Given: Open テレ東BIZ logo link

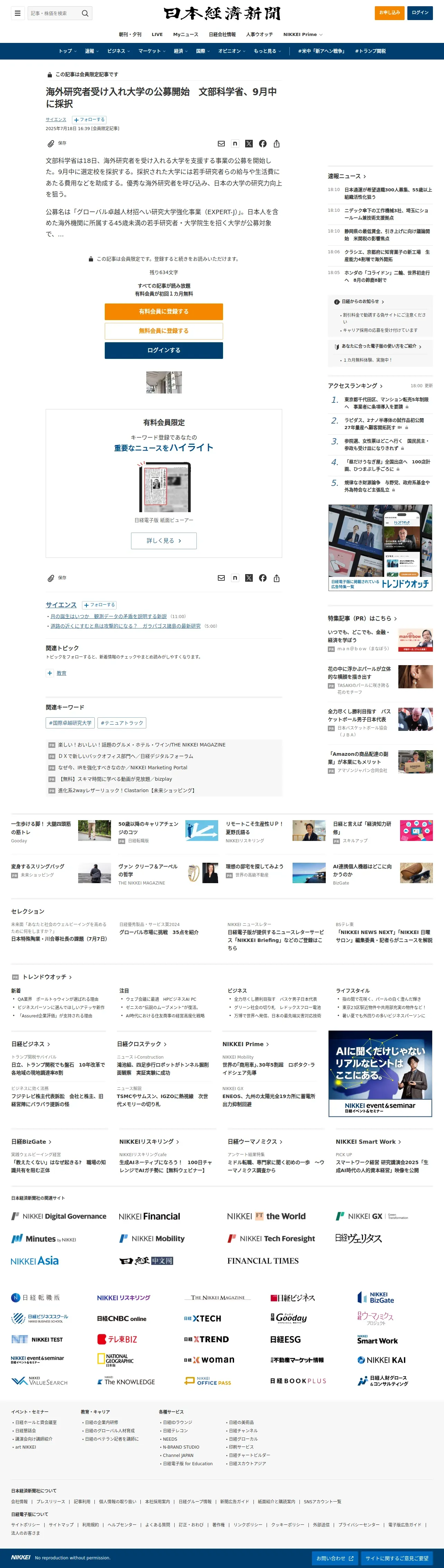Looking at the screenshot, I should 117,1339.
